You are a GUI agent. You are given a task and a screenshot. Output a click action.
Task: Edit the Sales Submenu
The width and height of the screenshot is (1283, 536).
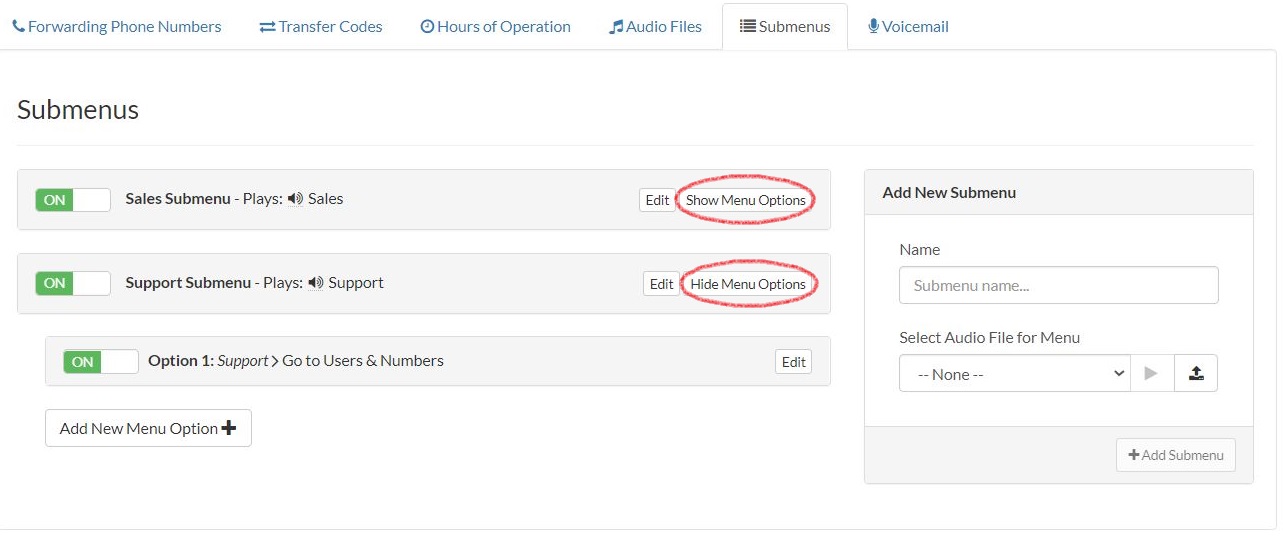(657, 200)
